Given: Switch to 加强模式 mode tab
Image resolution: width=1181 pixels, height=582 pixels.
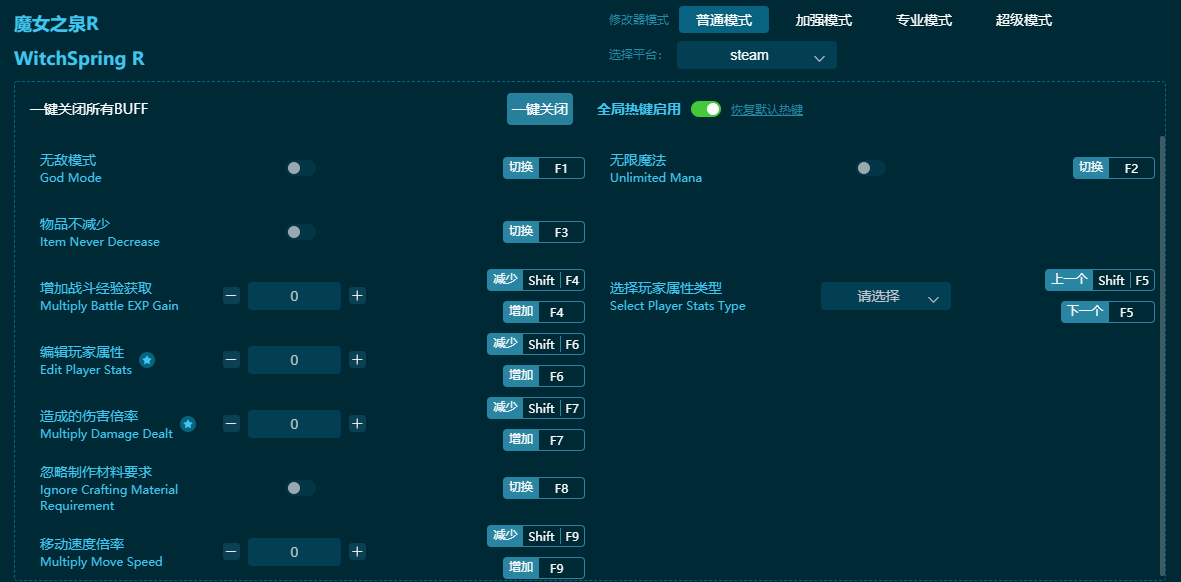Looking at the screenshot, I should tap(823, 20).
